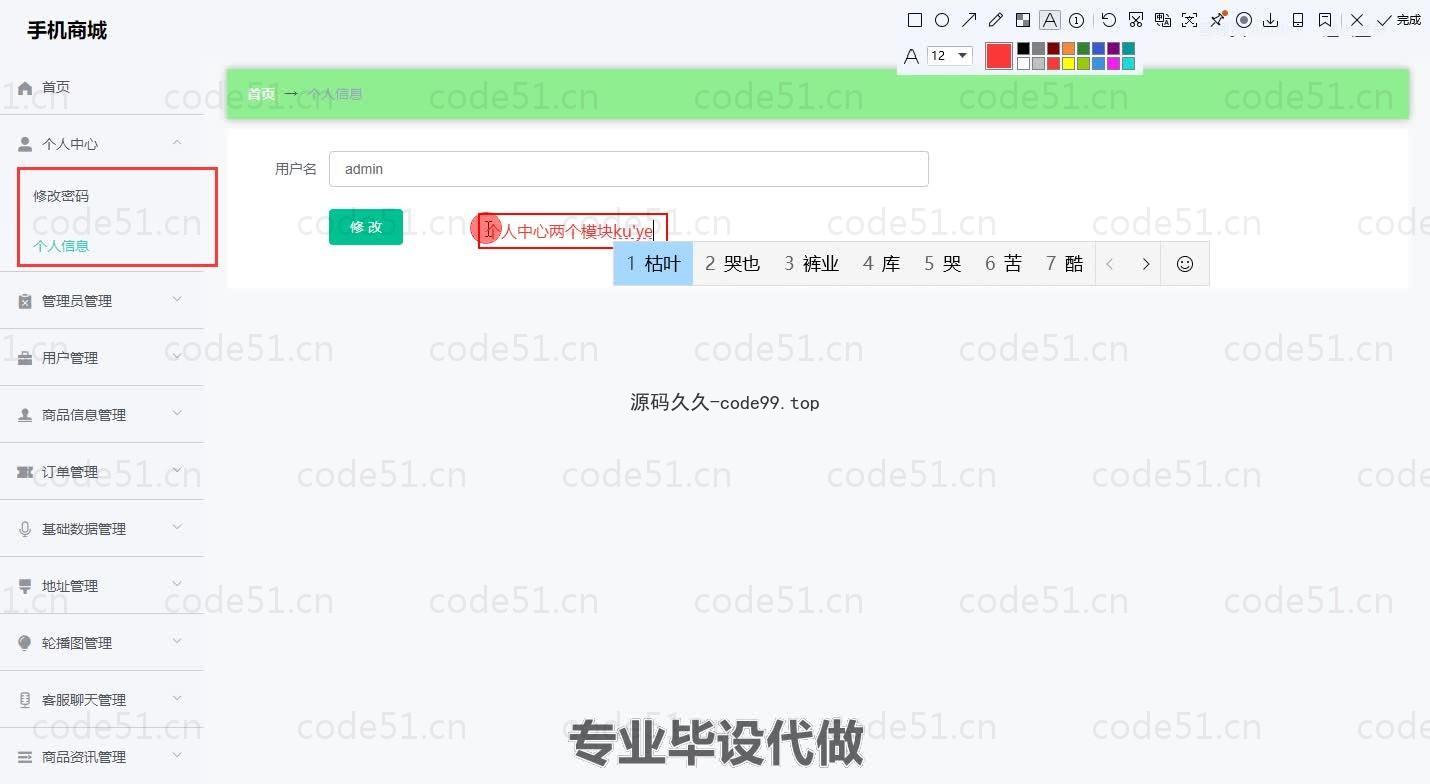Click the 基础数据管理 microphone icon

[x=25, y=529]
